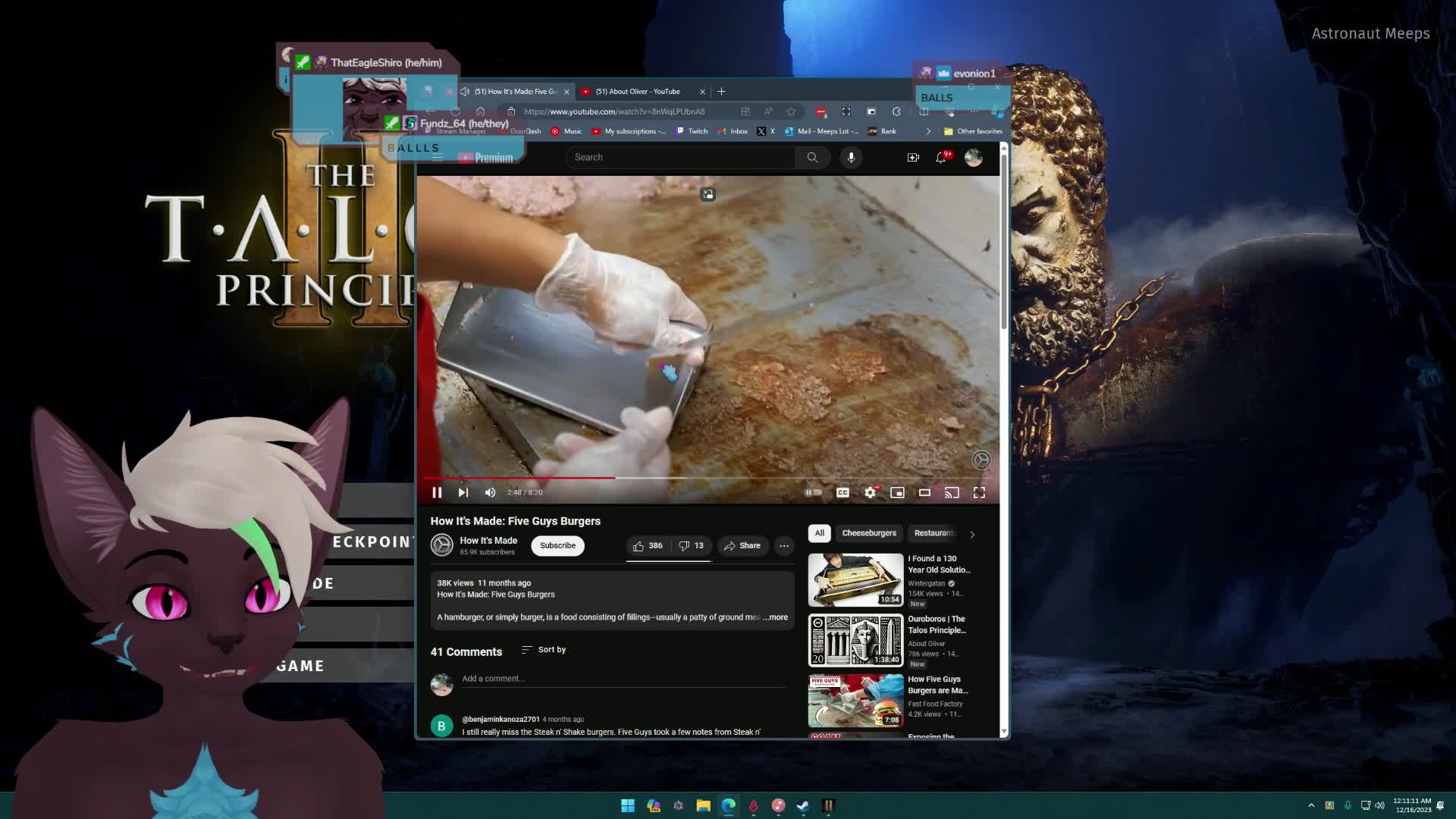Open the comments Sort by menu
Screen dimensions: 1456x819
[x=544, y=650]
